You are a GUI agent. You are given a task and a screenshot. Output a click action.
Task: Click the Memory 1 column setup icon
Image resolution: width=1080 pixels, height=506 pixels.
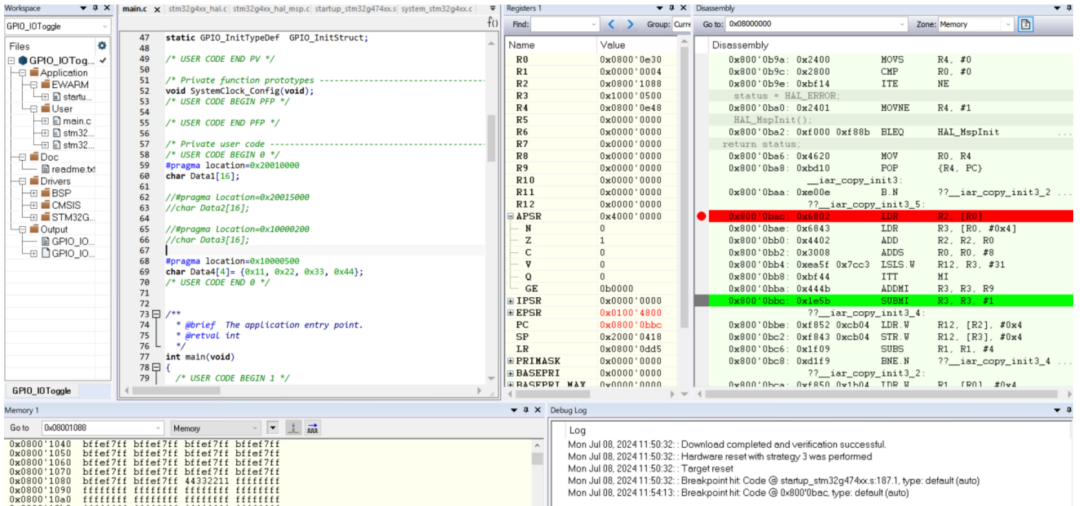click(x=292, y=428)
